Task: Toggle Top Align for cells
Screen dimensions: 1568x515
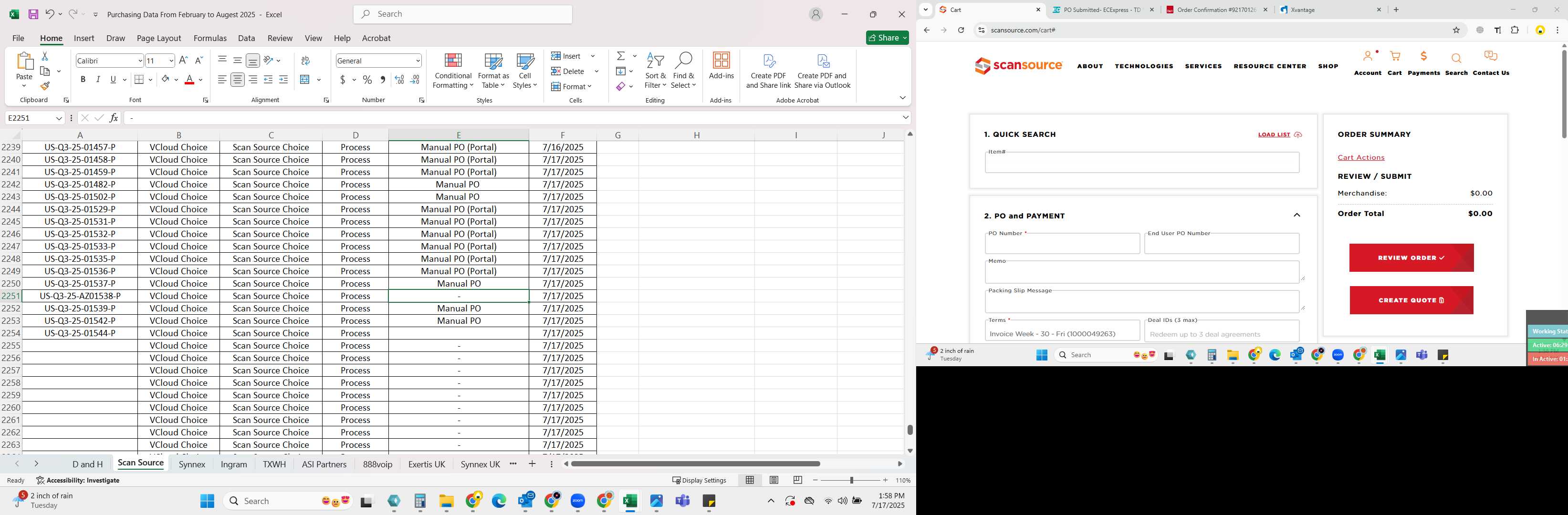Action: click(222, 60)
